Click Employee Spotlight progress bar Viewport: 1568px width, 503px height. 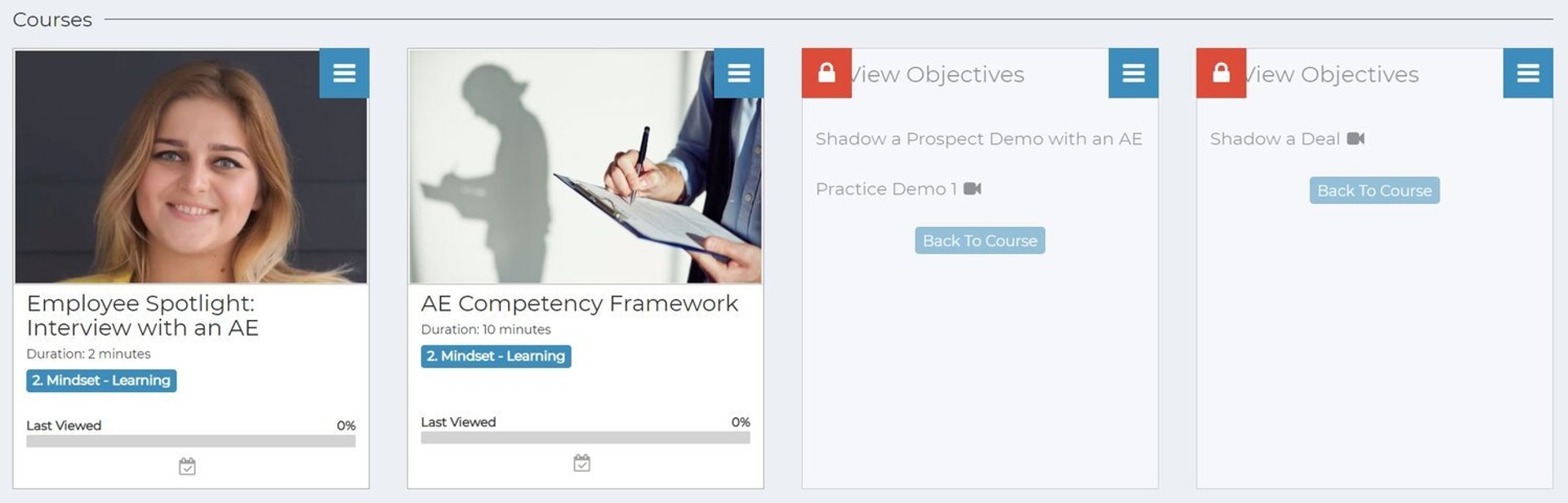(190, 441)
